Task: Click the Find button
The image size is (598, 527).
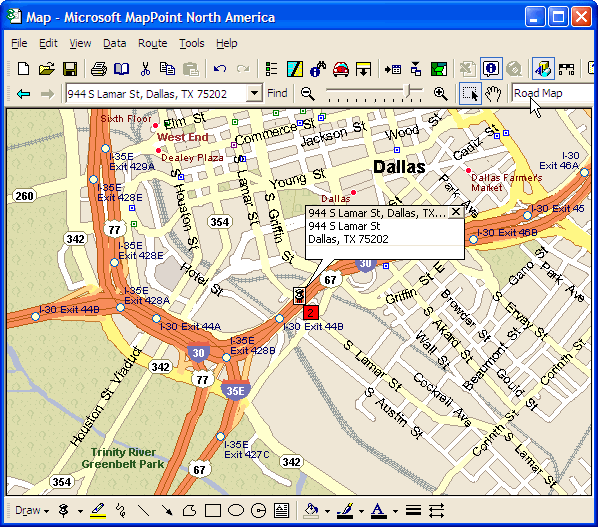Action: 277,93
